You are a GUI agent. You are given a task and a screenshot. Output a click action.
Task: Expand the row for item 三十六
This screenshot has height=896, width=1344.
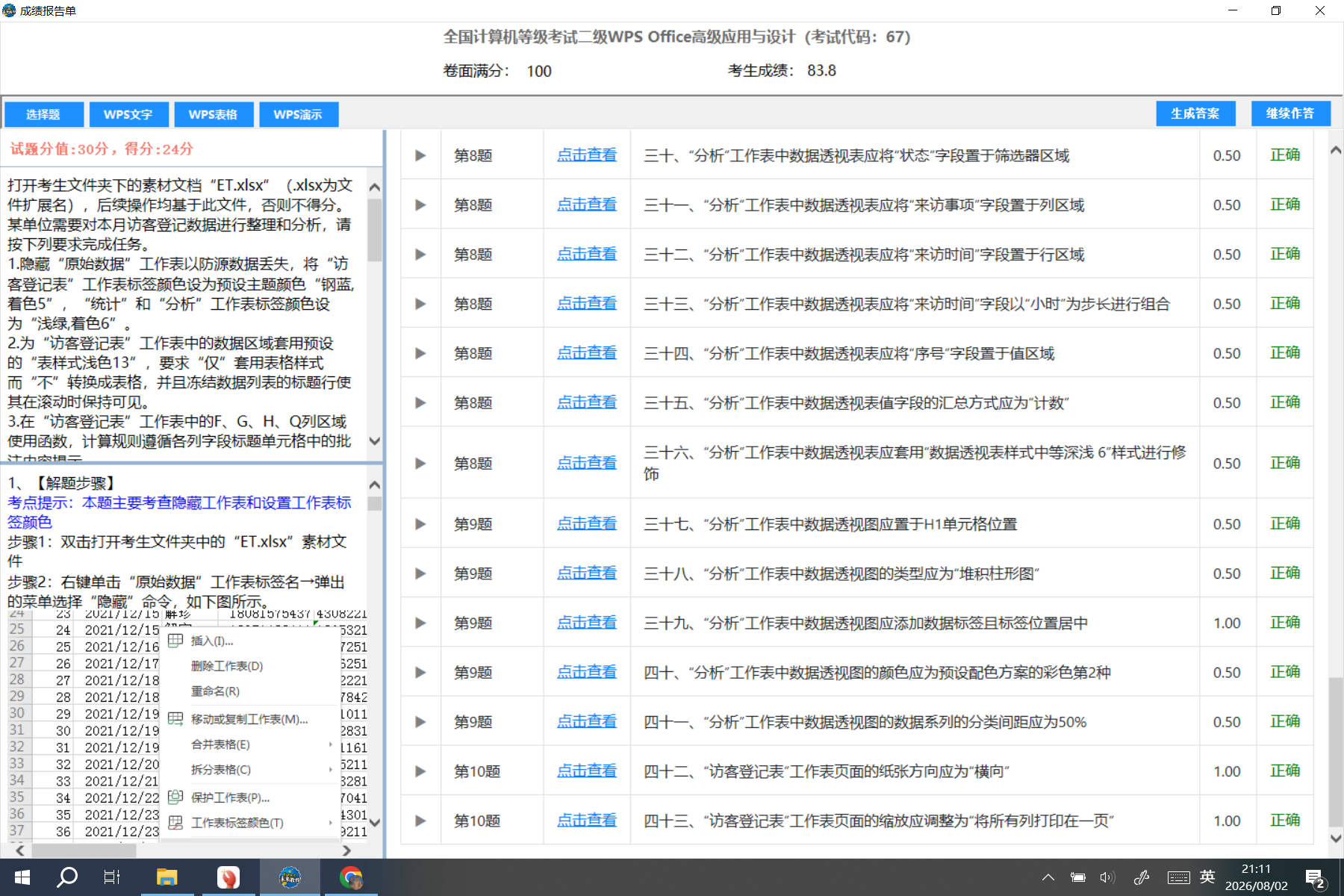(420, 463)
